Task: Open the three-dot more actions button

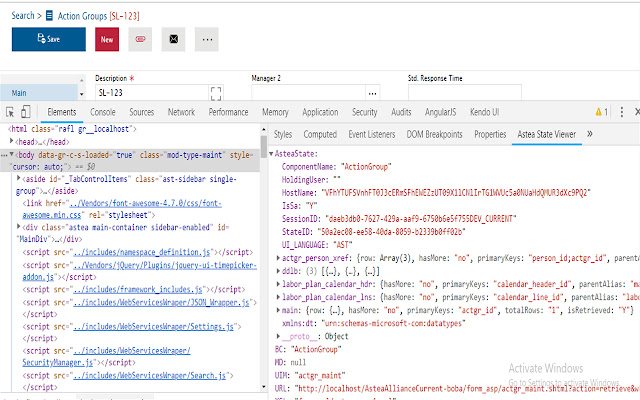Action: tap(207, 39)
